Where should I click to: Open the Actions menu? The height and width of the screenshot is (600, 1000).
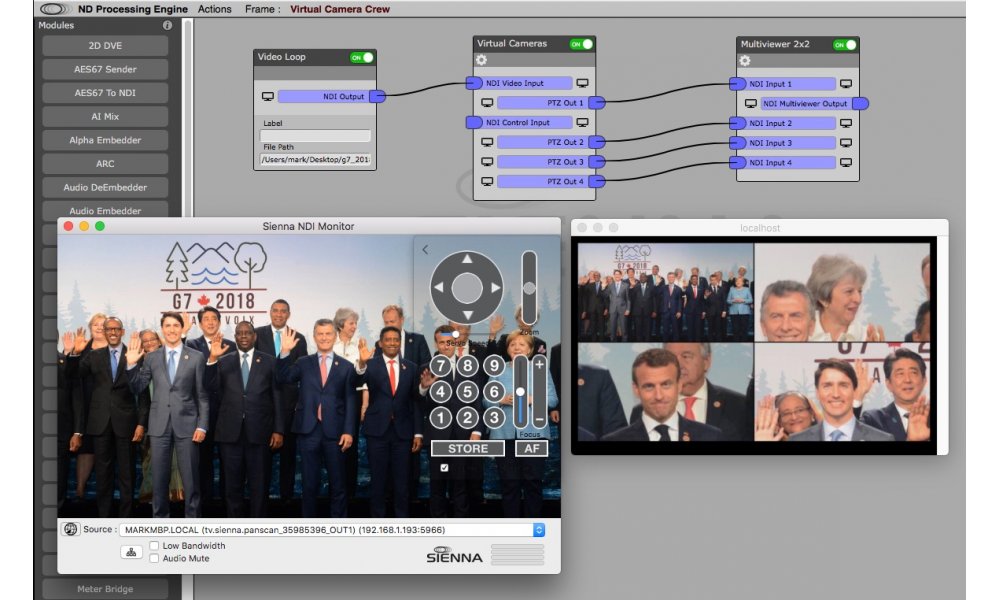(x=214, y=9)
